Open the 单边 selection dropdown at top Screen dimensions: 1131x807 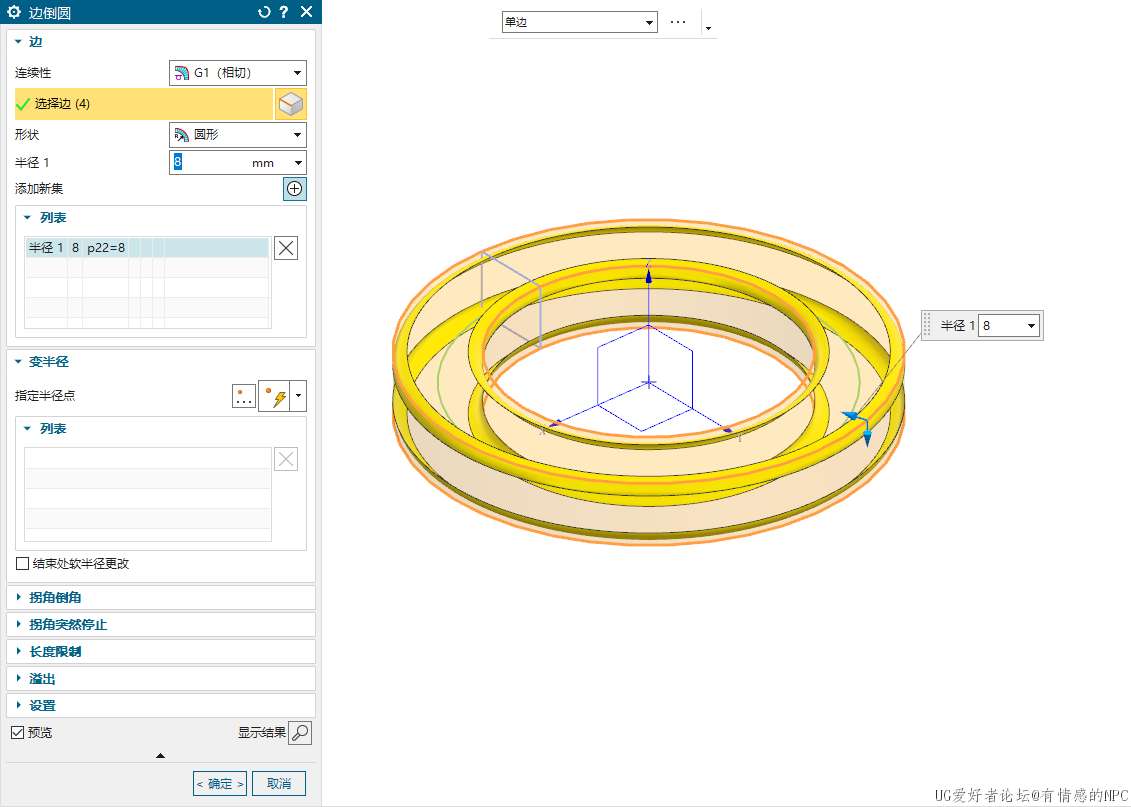click(x=579, y=22)
